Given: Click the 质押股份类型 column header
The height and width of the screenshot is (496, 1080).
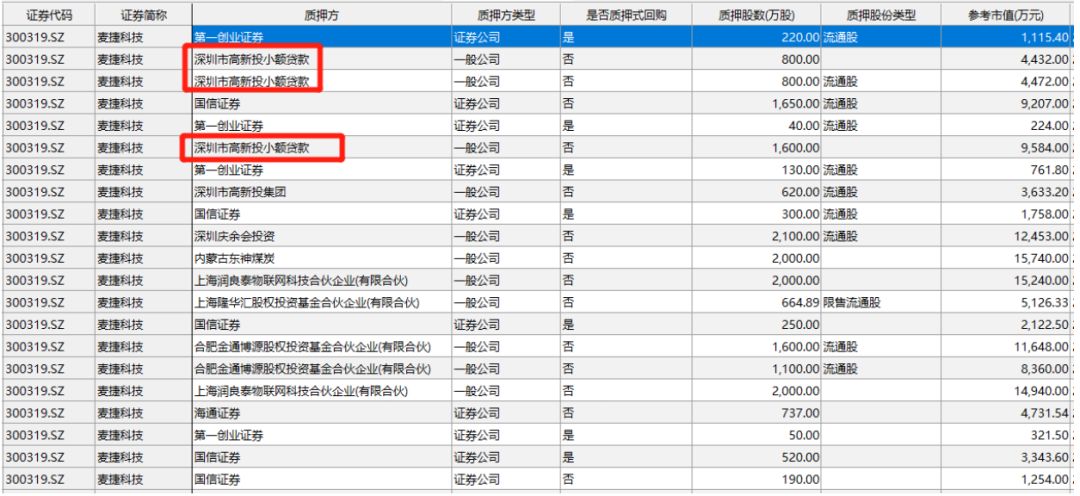Looking at the screenshot, I should click(880, 15).
